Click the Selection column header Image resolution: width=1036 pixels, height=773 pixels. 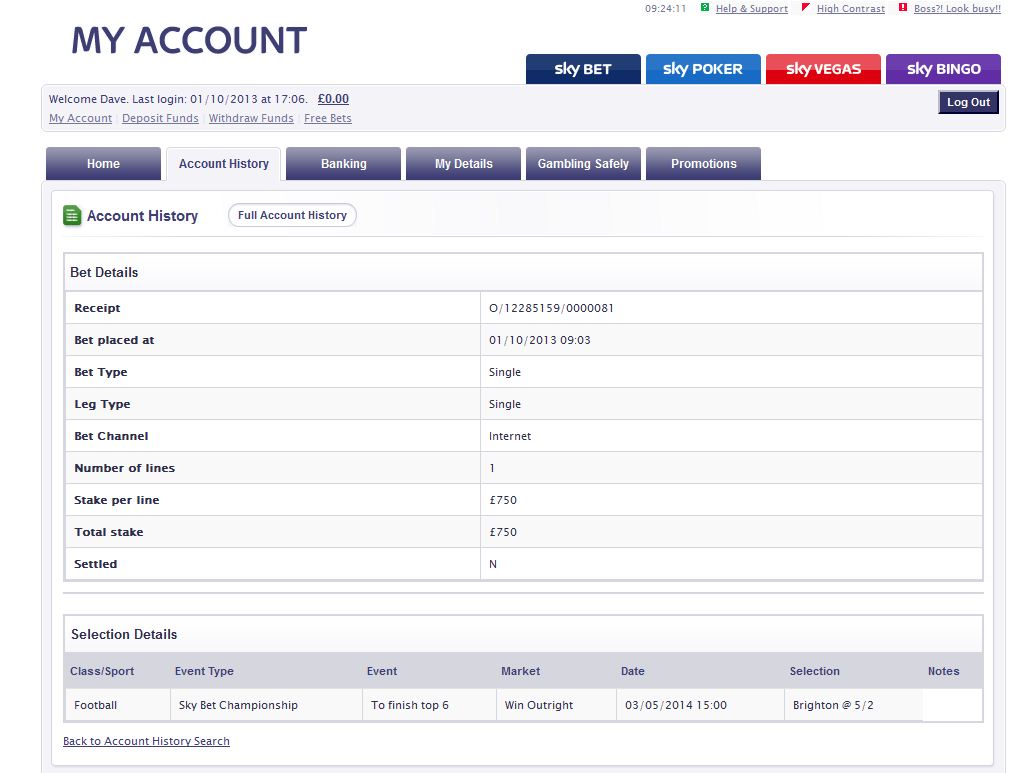pos(815,671)
